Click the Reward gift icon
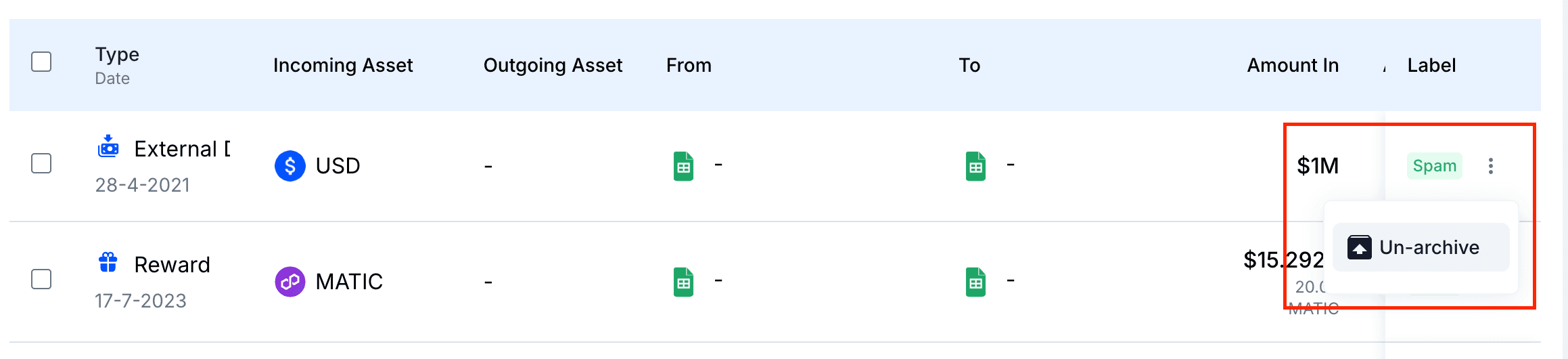This screenshot has width=1568, height=359. 108,262
